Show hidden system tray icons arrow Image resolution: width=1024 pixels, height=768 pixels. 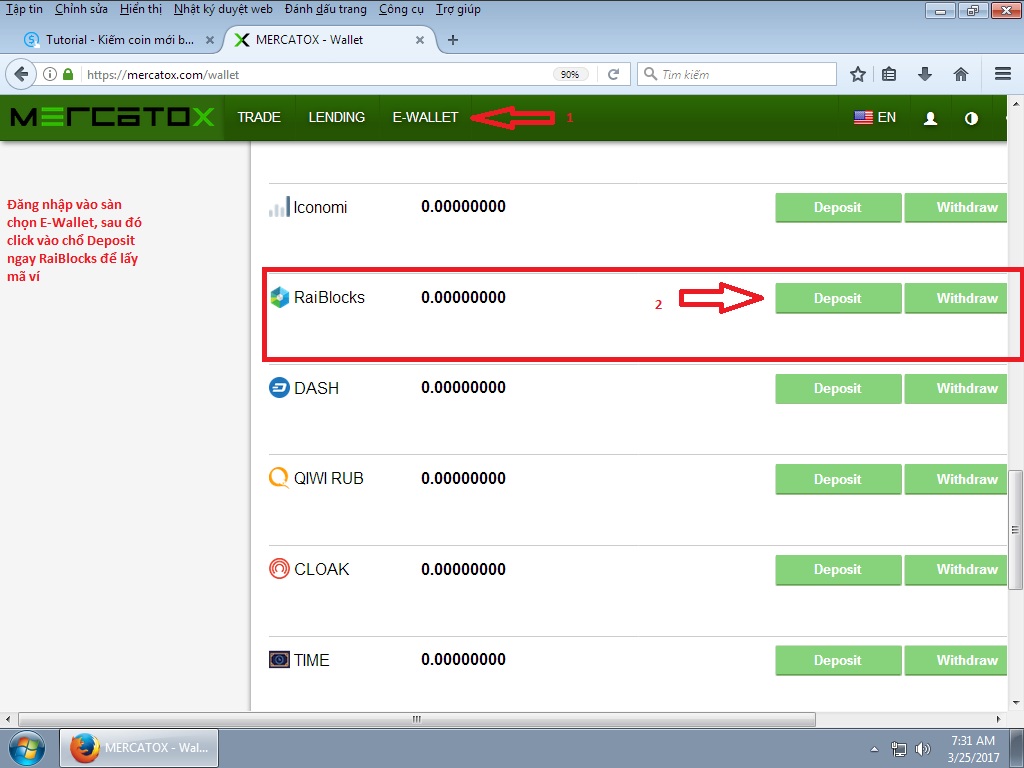point(874,749)
